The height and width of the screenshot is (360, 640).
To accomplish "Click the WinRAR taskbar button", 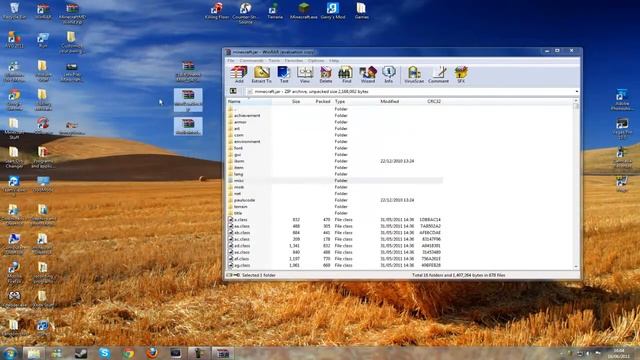I will point(223,353).
